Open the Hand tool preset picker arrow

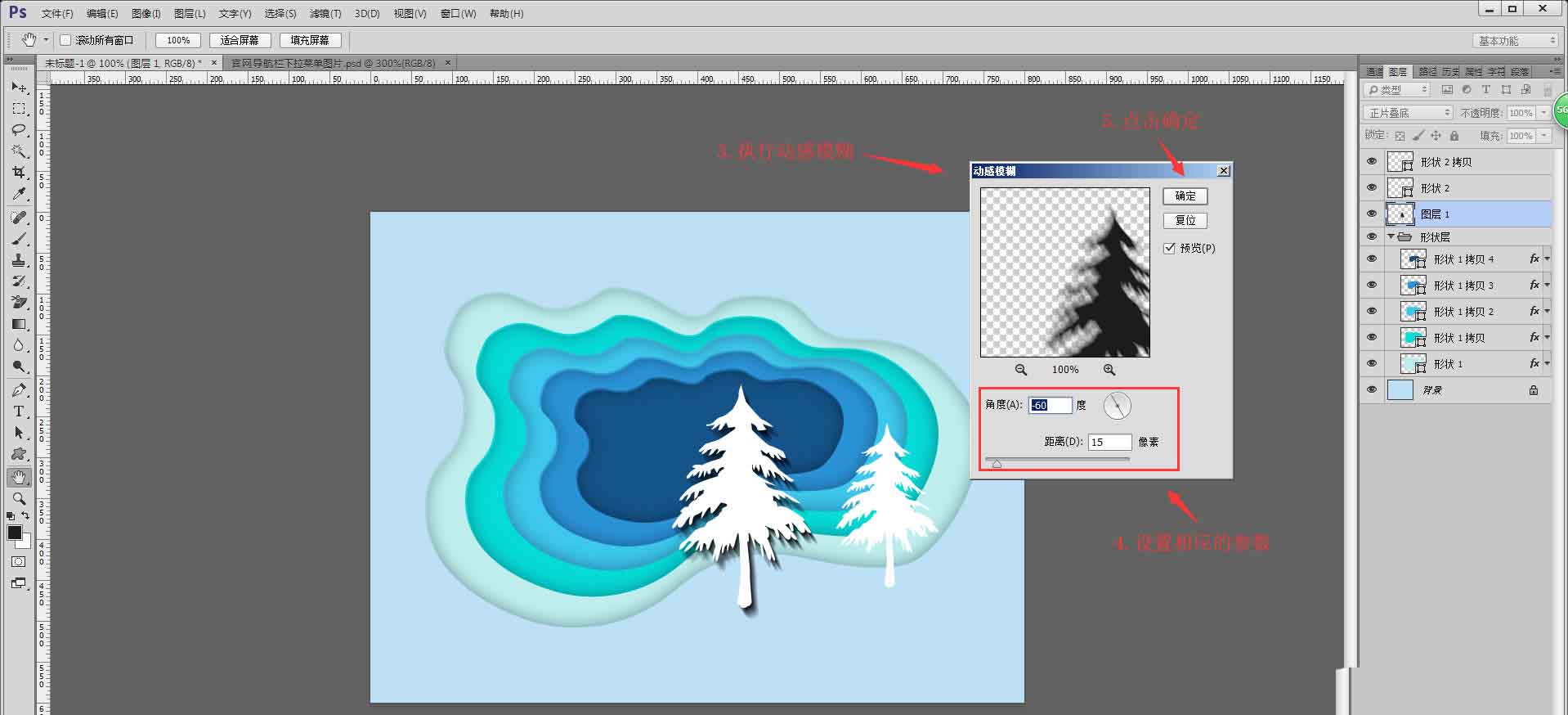(46, 40)
